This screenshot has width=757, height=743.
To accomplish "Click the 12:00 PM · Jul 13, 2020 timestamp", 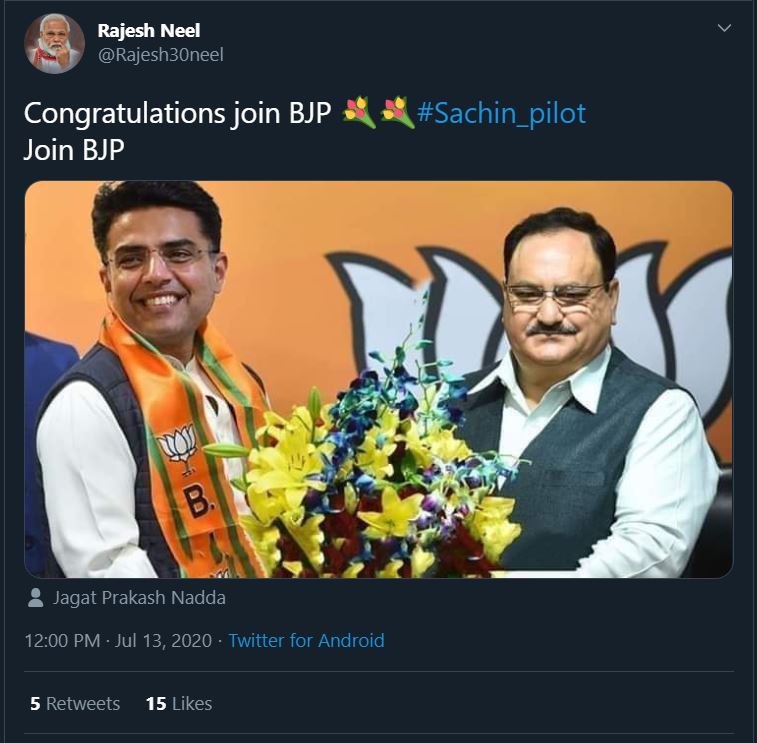I will [x=118, y=640].
